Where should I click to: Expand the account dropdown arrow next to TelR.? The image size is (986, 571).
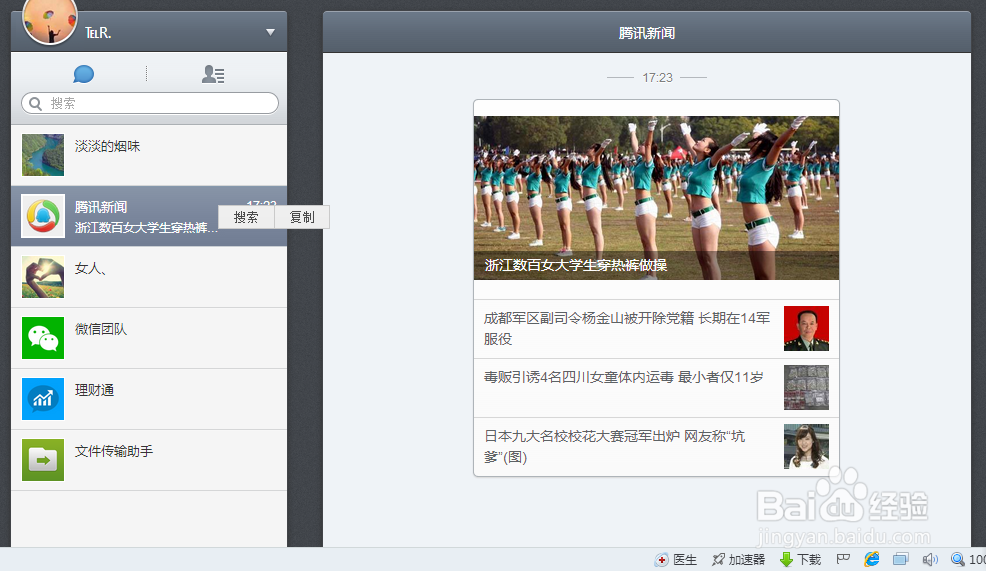tap(270, 32)
